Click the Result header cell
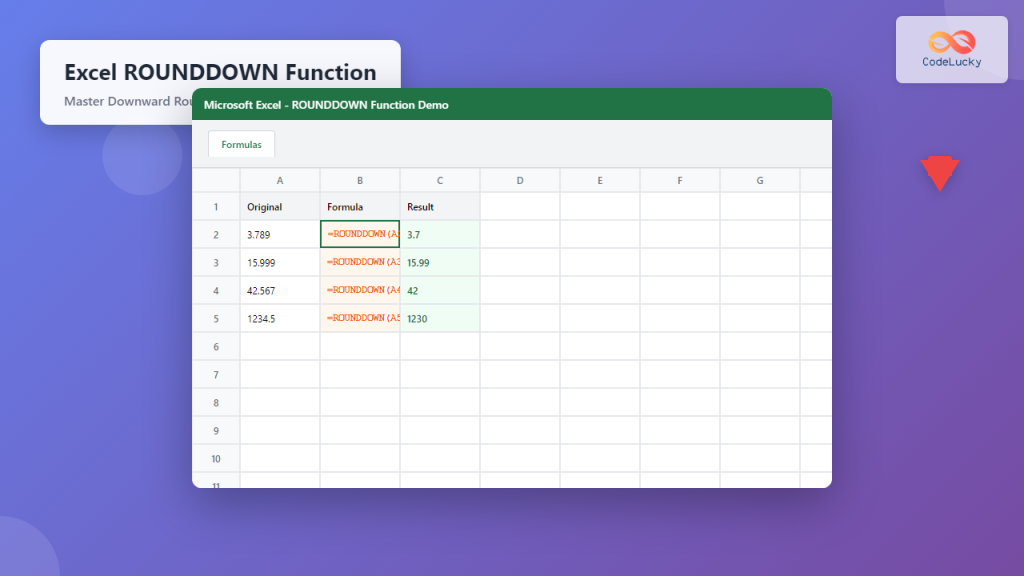 click(x=440, y=207)
